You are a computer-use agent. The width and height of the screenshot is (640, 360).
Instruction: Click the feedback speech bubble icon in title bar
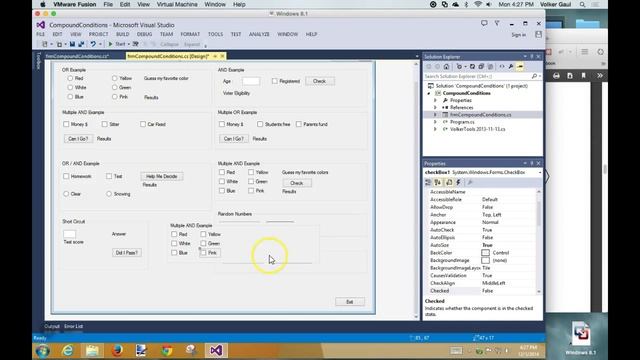pos(484,24)
